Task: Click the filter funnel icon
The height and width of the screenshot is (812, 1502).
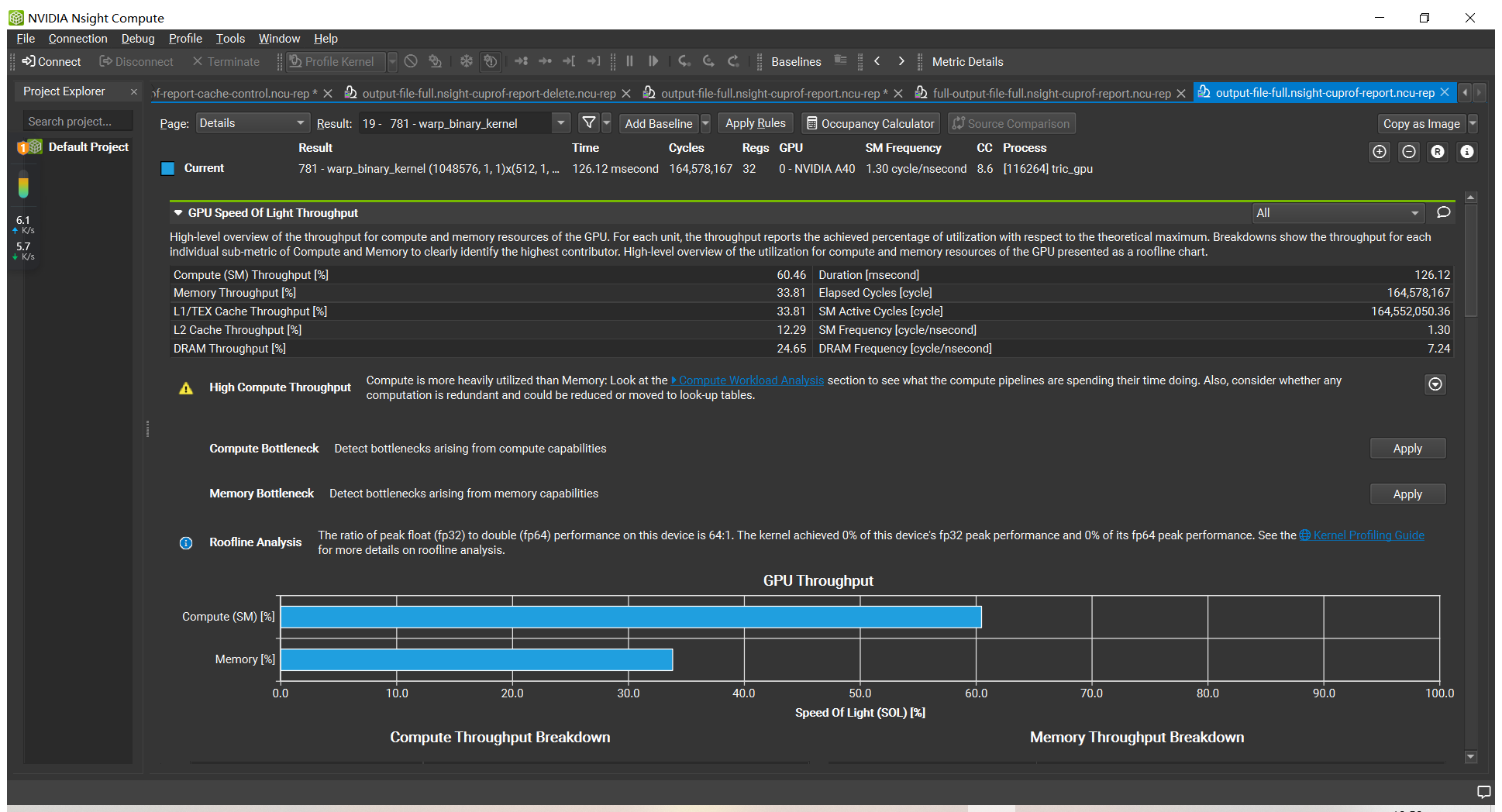Action: coord(588,123)
